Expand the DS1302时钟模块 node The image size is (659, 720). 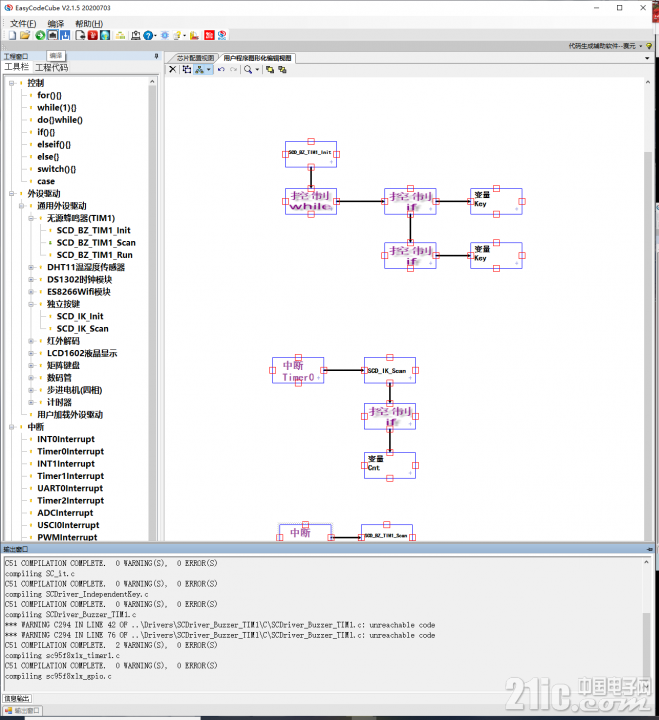pos(31,280)
